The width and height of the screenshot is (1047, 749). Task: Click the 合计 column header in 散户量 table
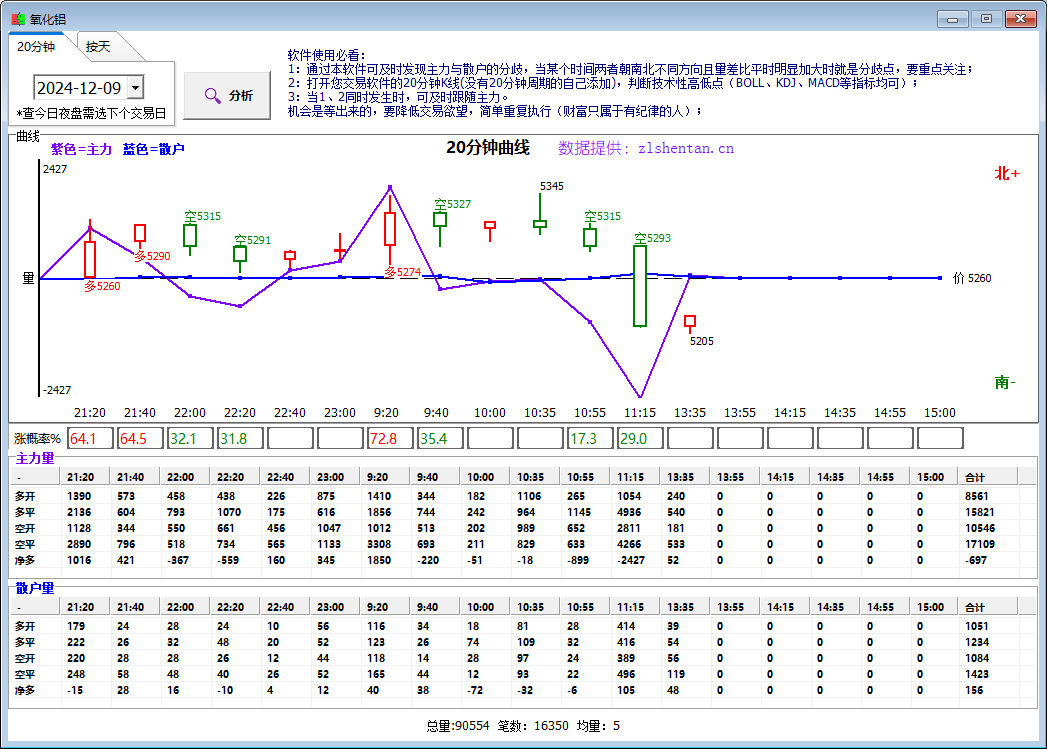[x=988, y=607]
